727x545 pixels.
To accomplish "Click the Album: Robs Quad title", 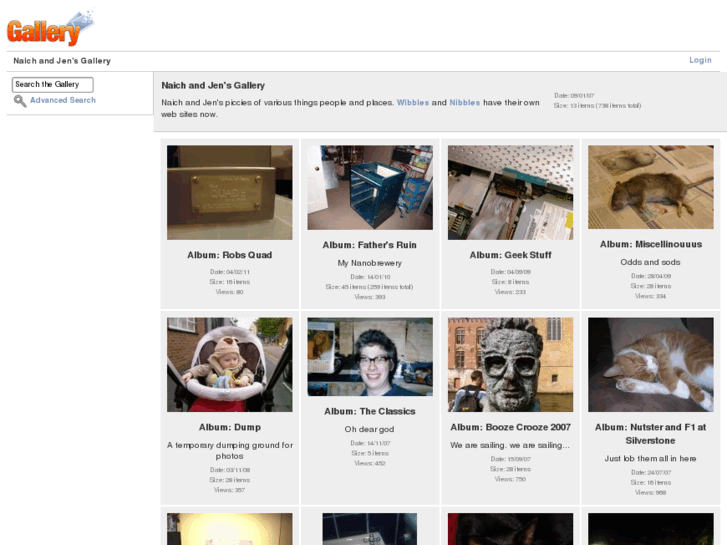I will pos(230,255).
